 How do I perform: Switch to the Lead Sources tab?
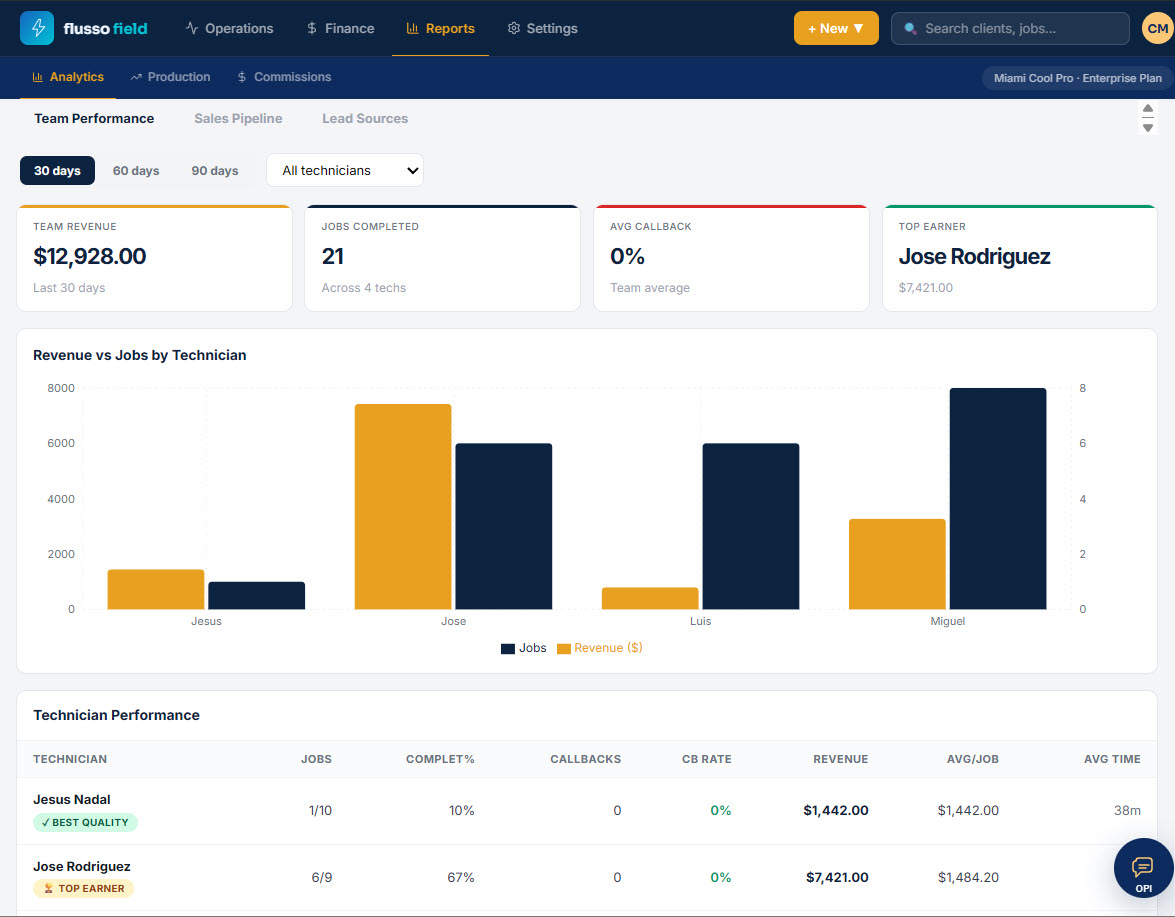(365, 118)
